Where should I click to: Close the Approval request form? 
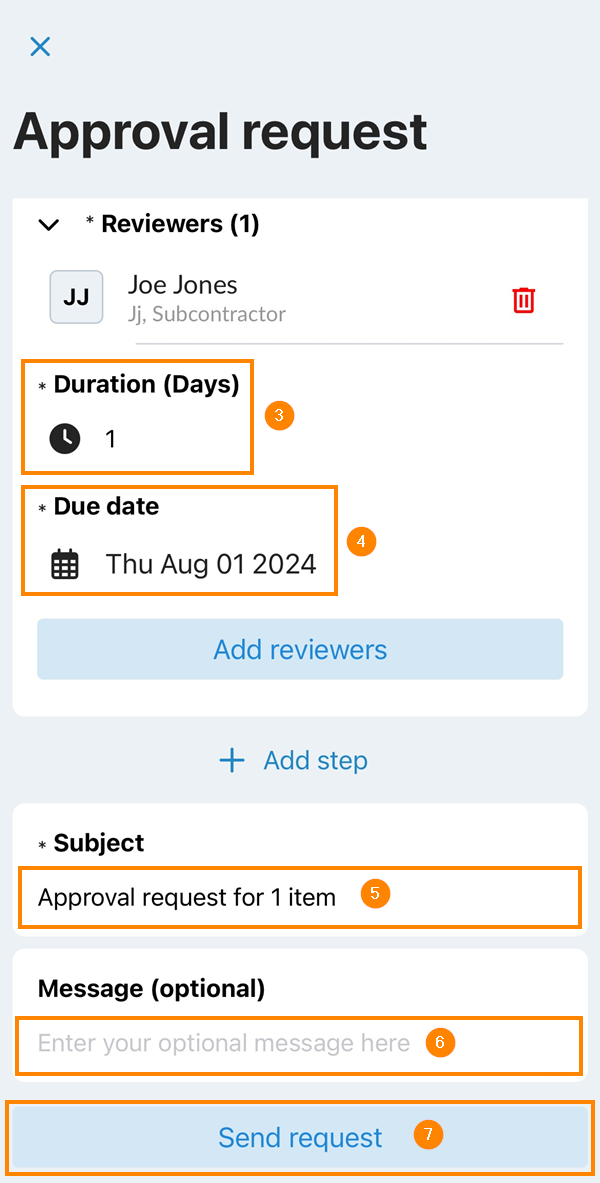[x=40, y=46]
